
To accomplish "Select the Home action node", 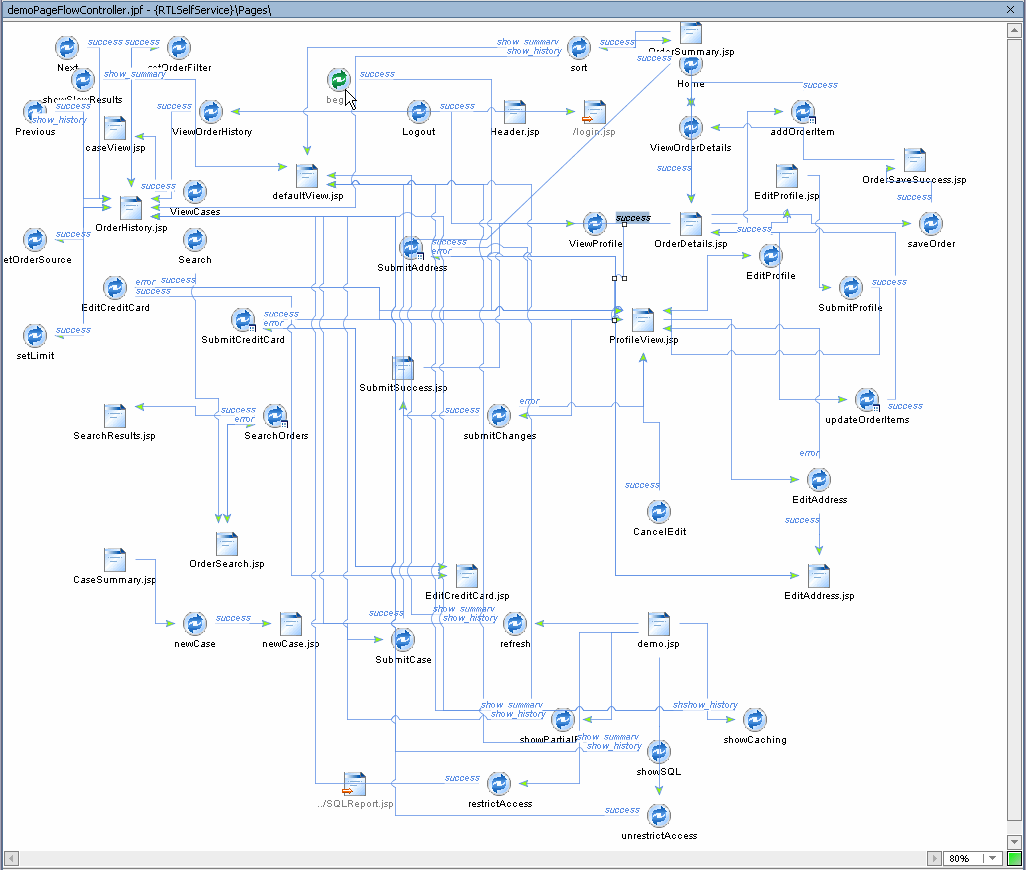I will [691, 64].
